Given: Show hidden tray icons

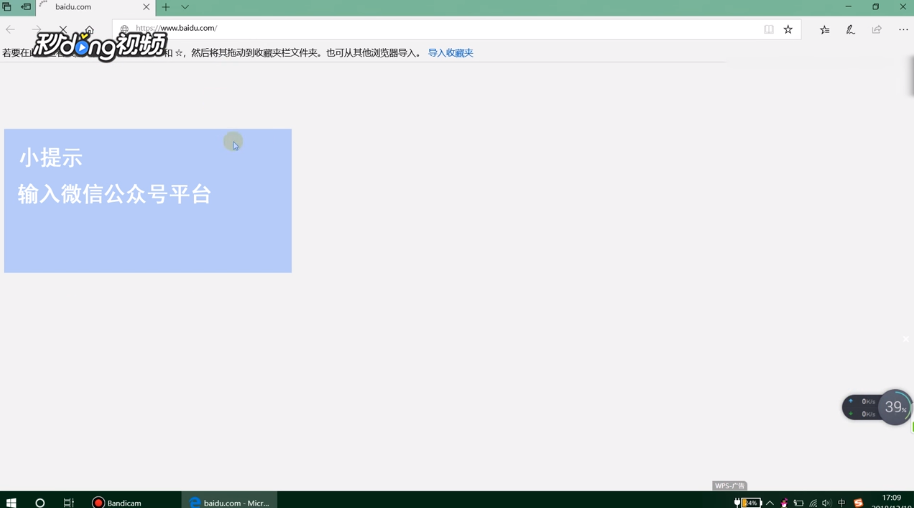Looking at the screenshot, I should click(x=770, y=503).
